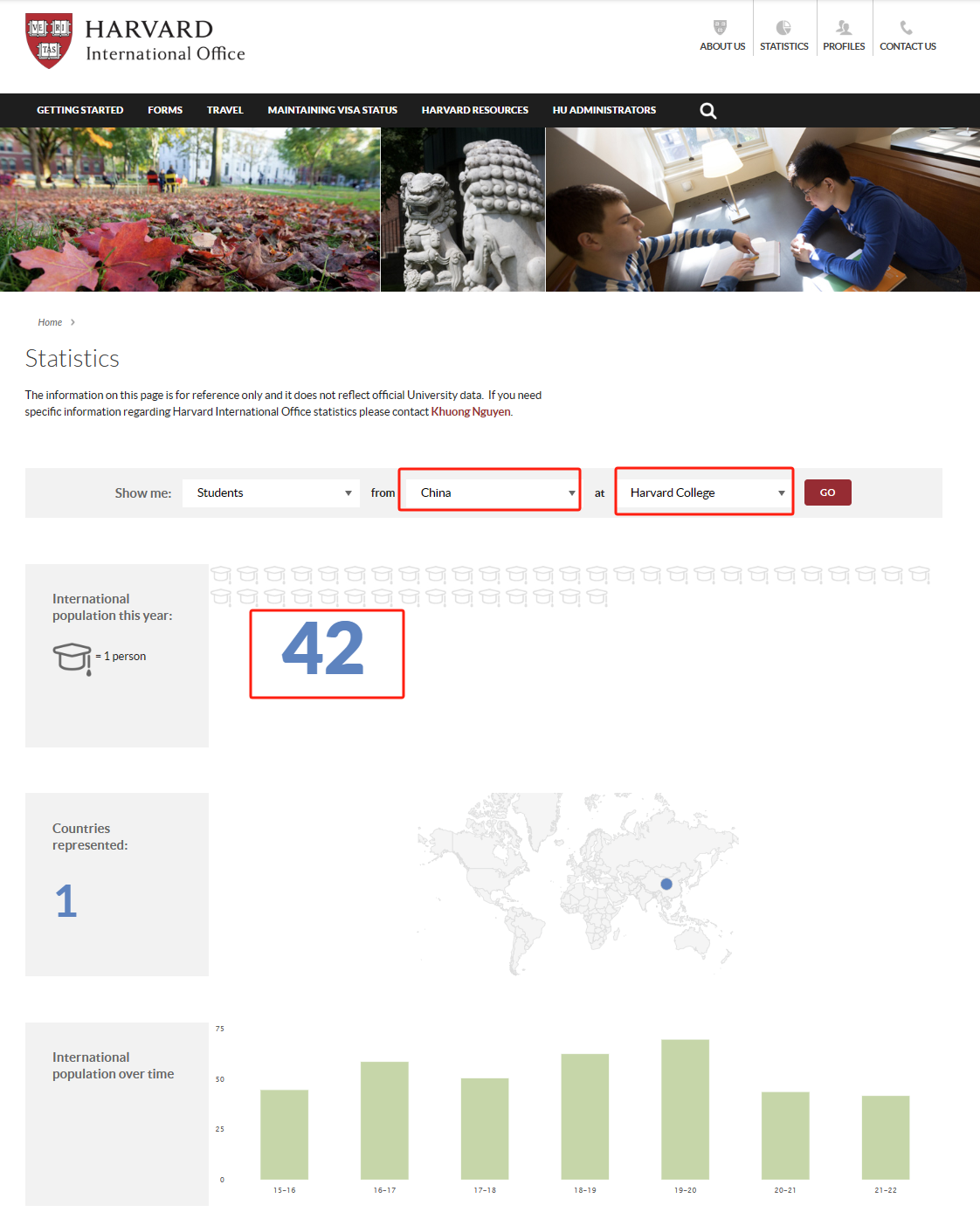Open the search magnifier icon

coord(708,111)
